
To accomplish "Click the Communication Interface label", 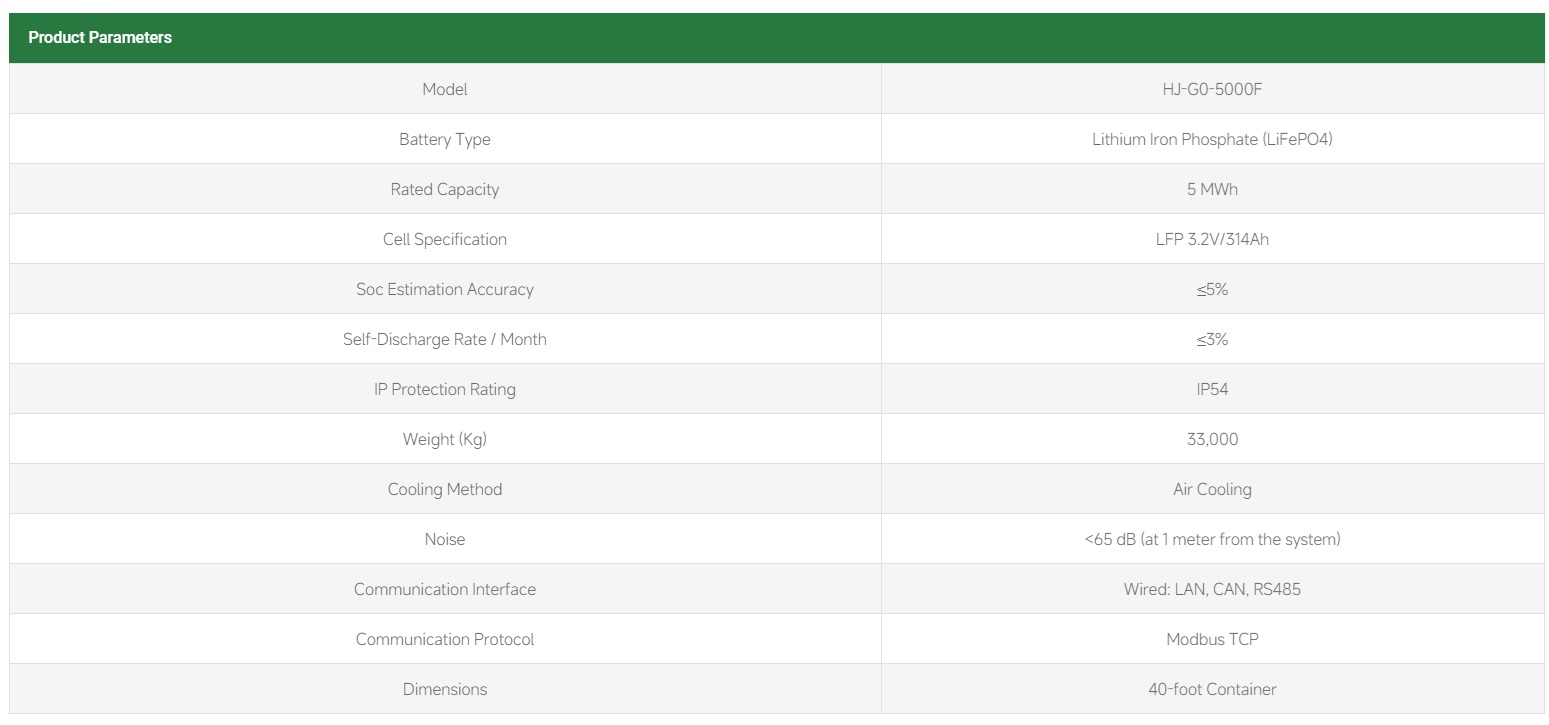I will pyautogui.click(x=445, y=589).
